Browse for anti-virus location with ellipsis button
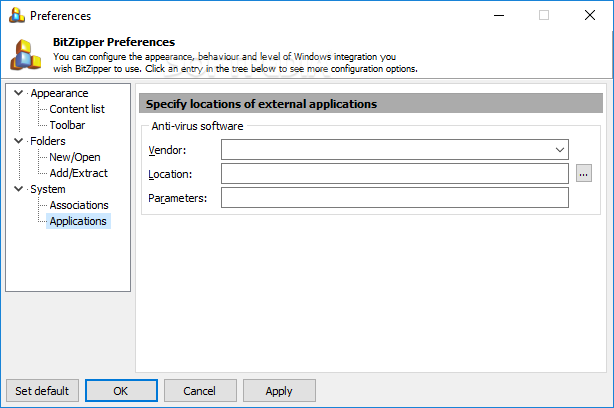 [x=583, y=173]
